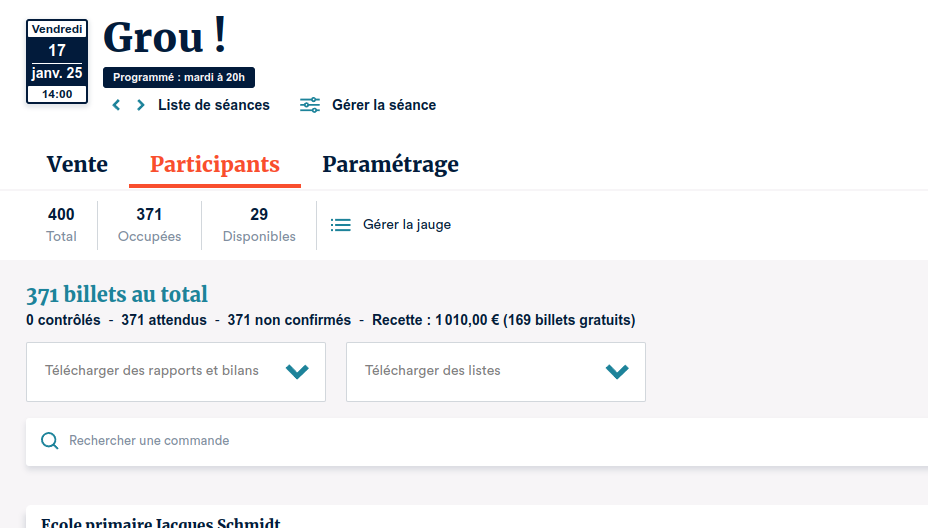Click the 29 Disponibles counter
This screenshot has height=528, width=928.
pos(259,224)
